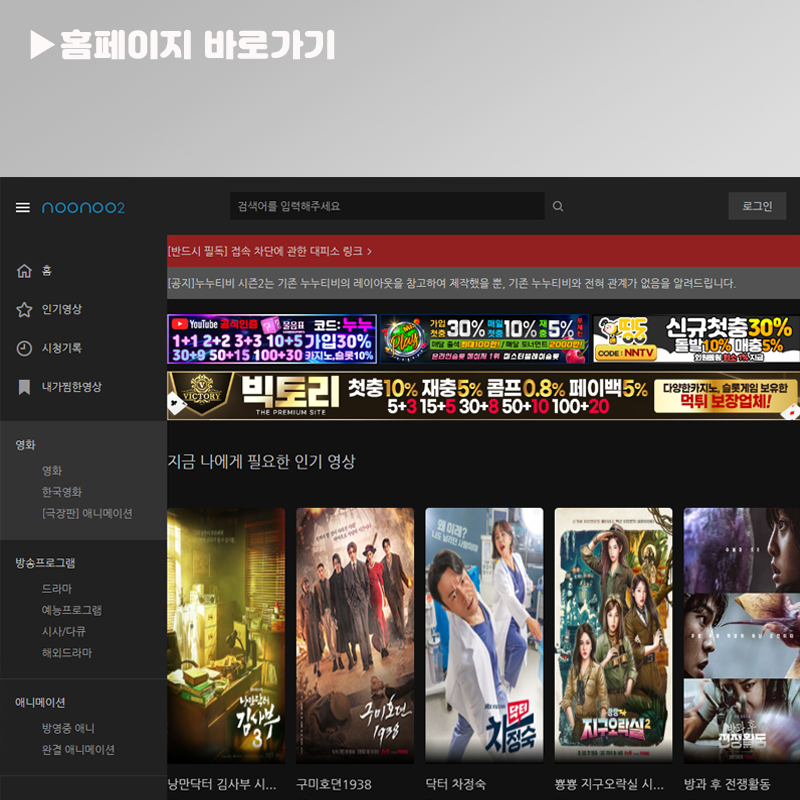Click the chevron after 대피소 링크
The width and height of the screenshot is (800, 800).
369,252
